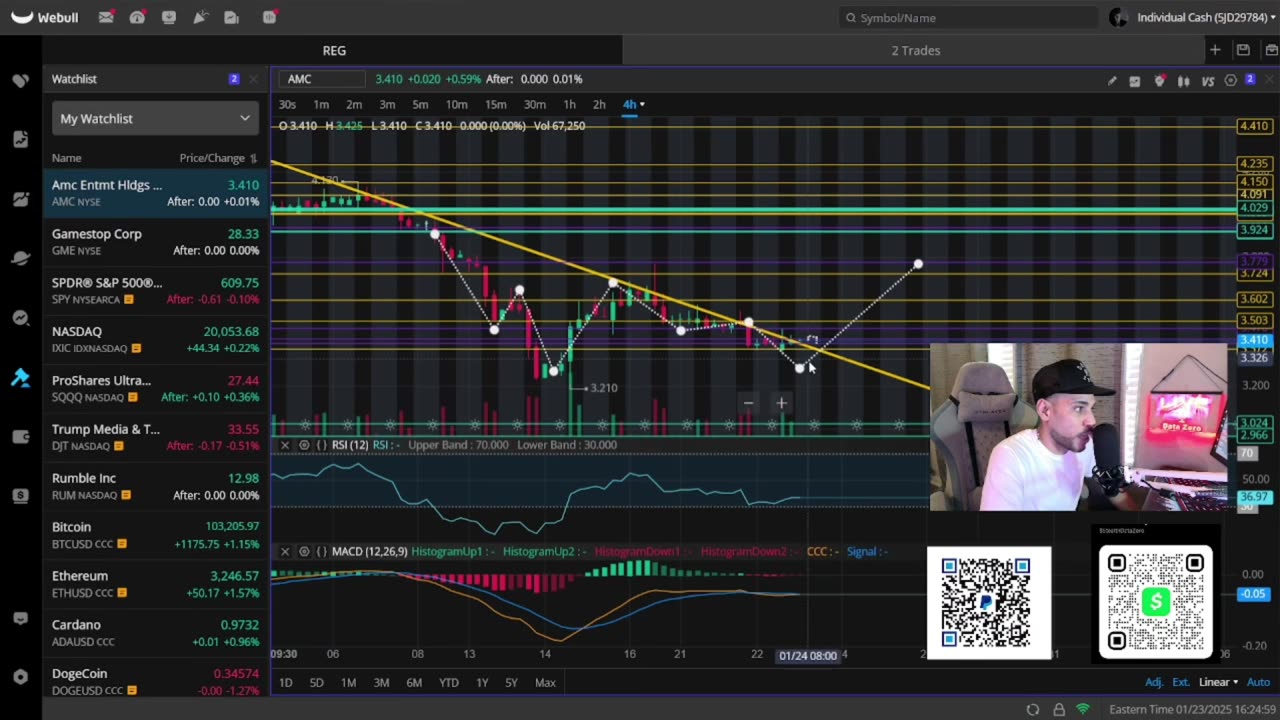Open the gauge dashboard icon in top bar

137,17
